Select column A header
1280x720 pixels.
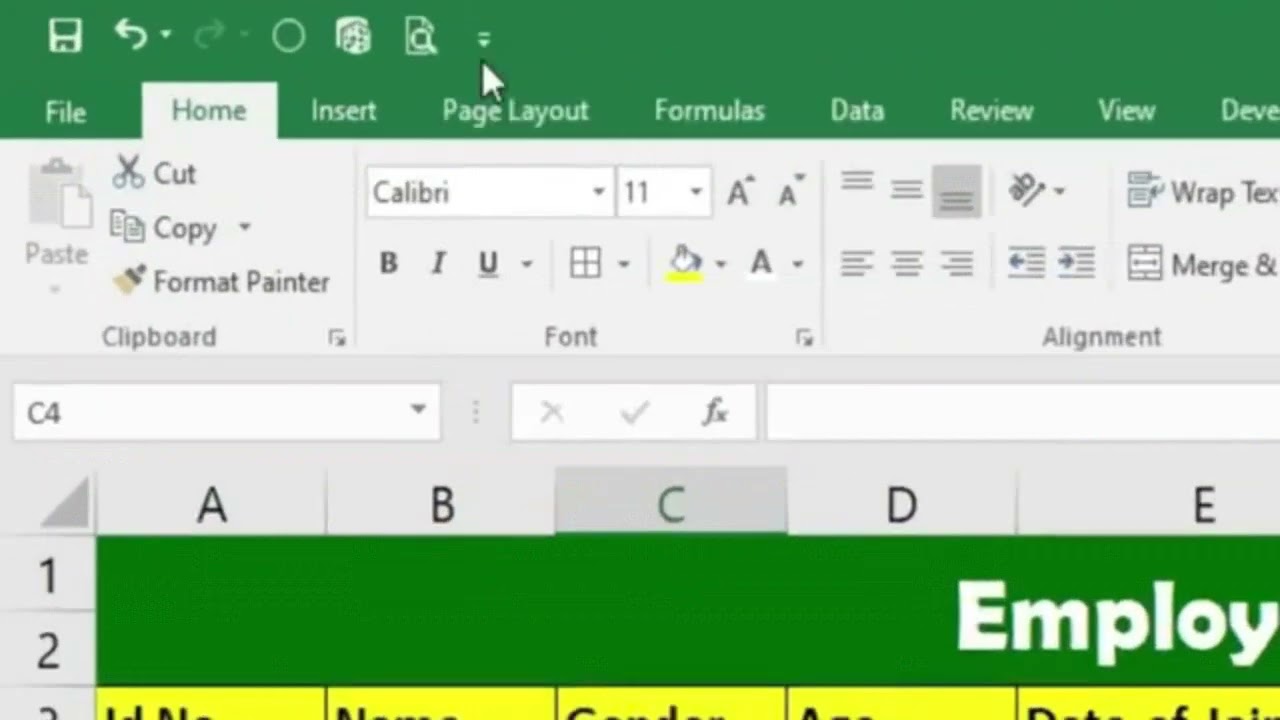pos(211,504)
